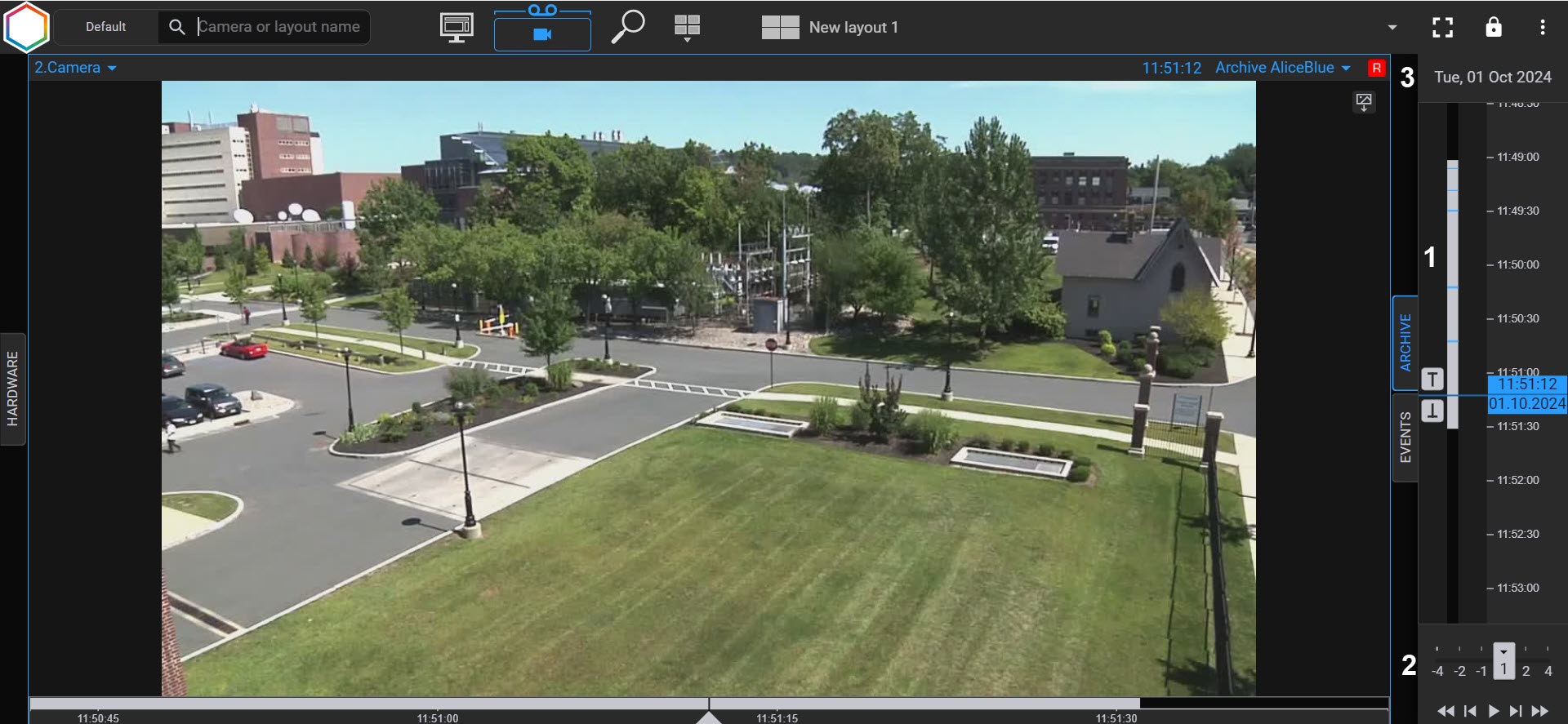
Task: Click the playback speed slider handle at 1
Action: 1503,661
